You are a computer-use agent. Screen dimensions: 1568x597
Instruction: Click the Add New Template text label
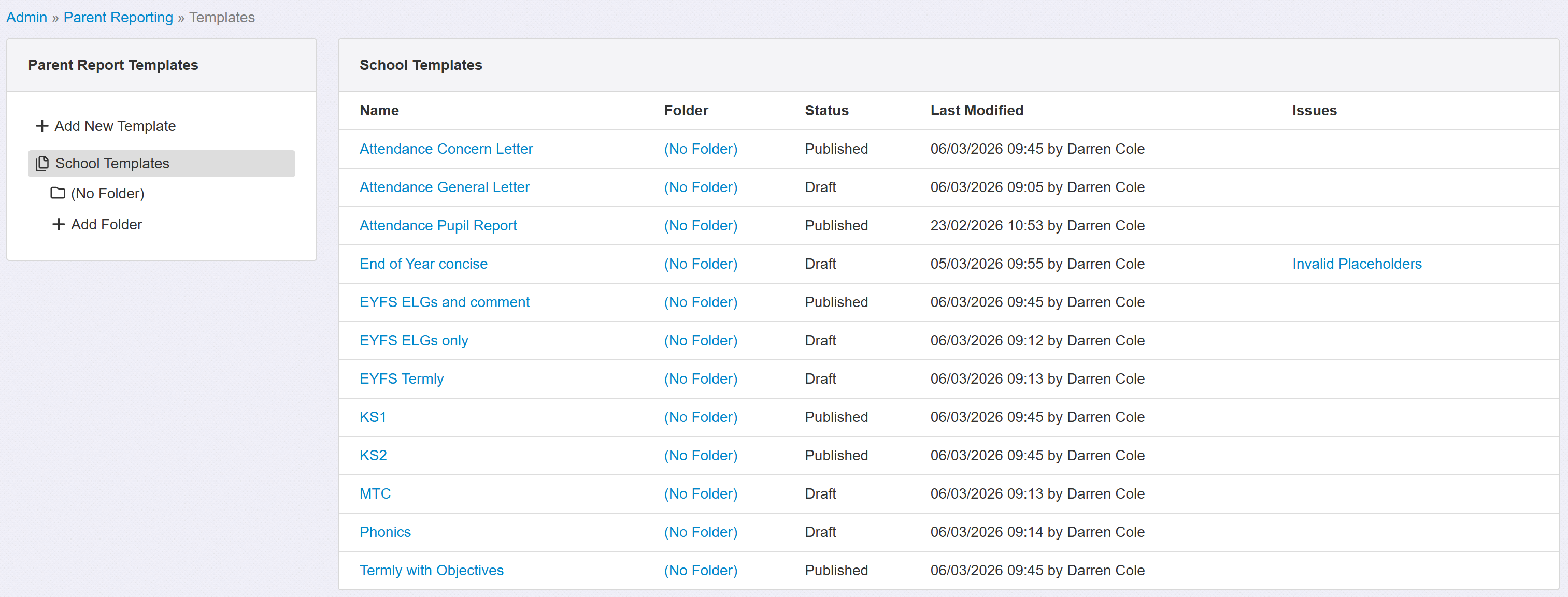[115, 126]
